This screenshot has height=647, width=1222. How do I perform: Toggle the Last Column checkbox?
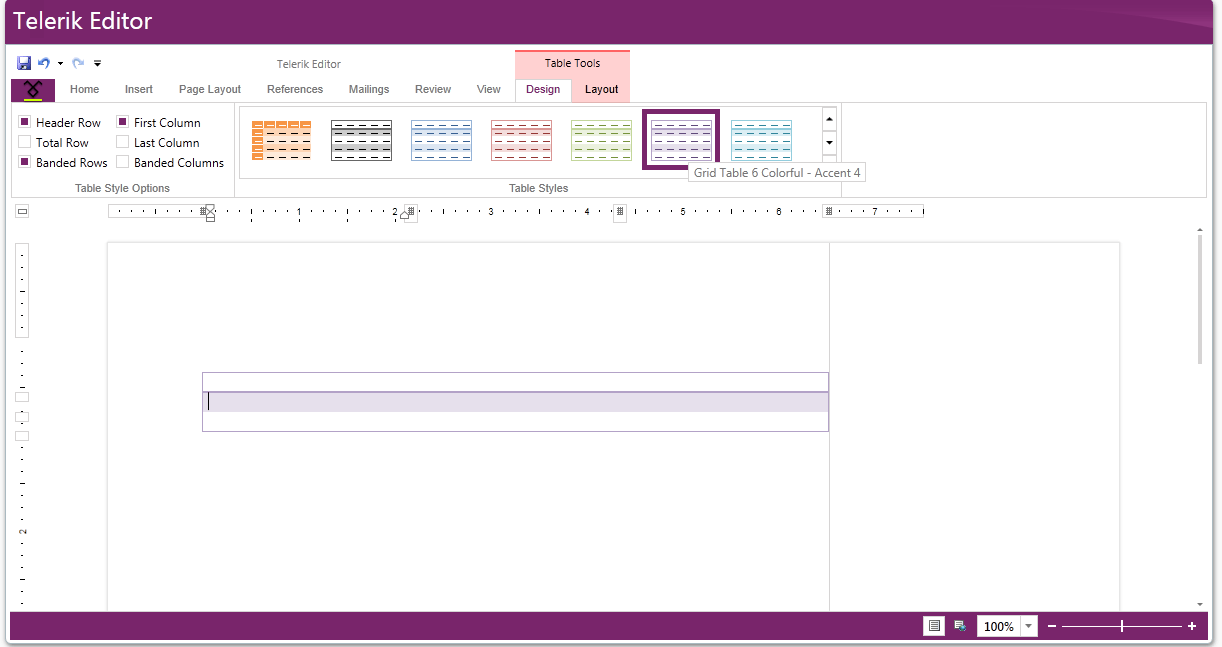[124, 142]
